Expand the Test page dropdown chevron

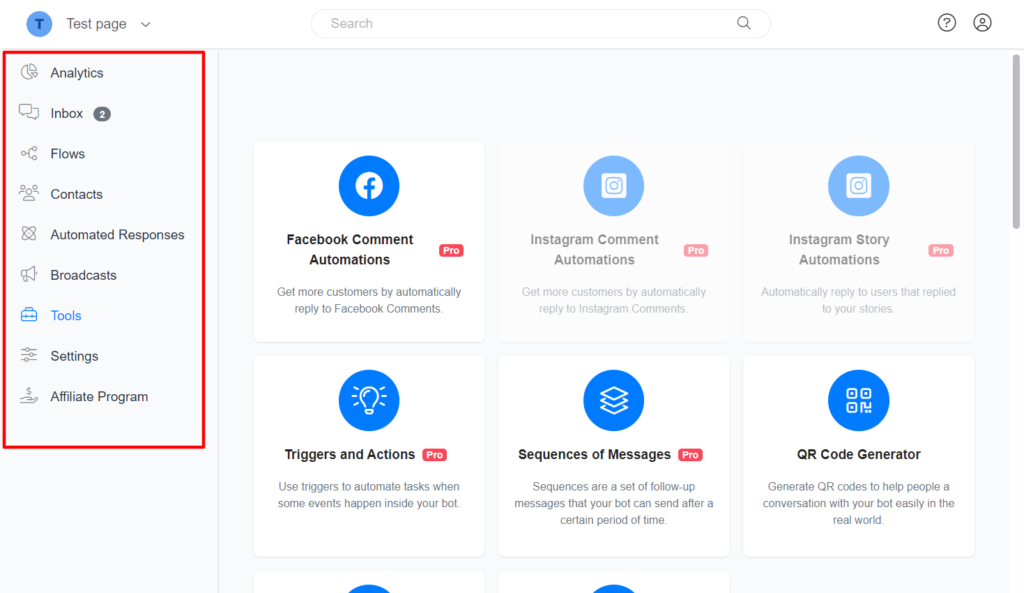[x=146, y=25]
